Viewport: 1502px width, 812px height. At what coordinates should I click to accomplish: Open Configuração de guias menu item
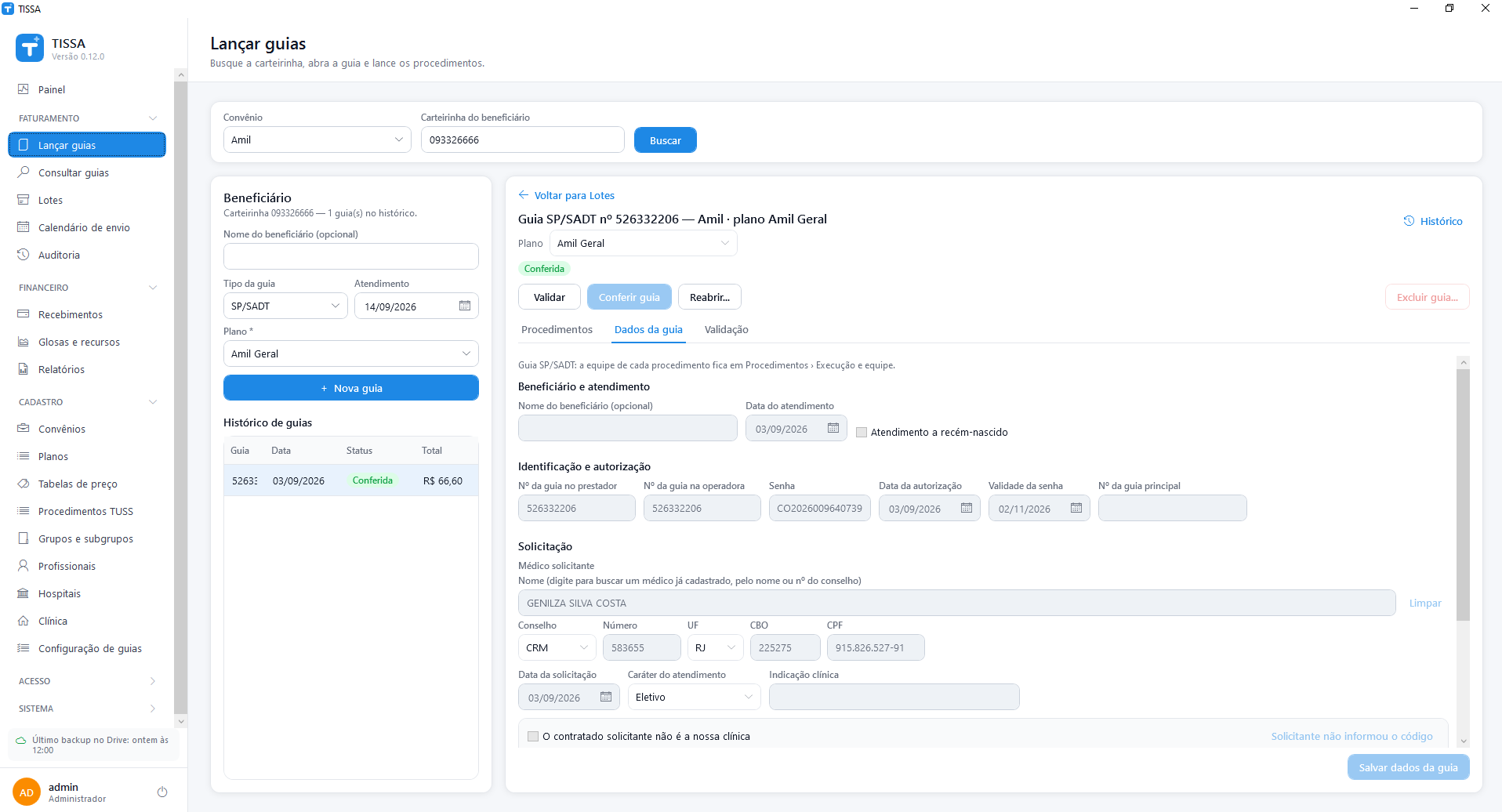tap(87, 648)
